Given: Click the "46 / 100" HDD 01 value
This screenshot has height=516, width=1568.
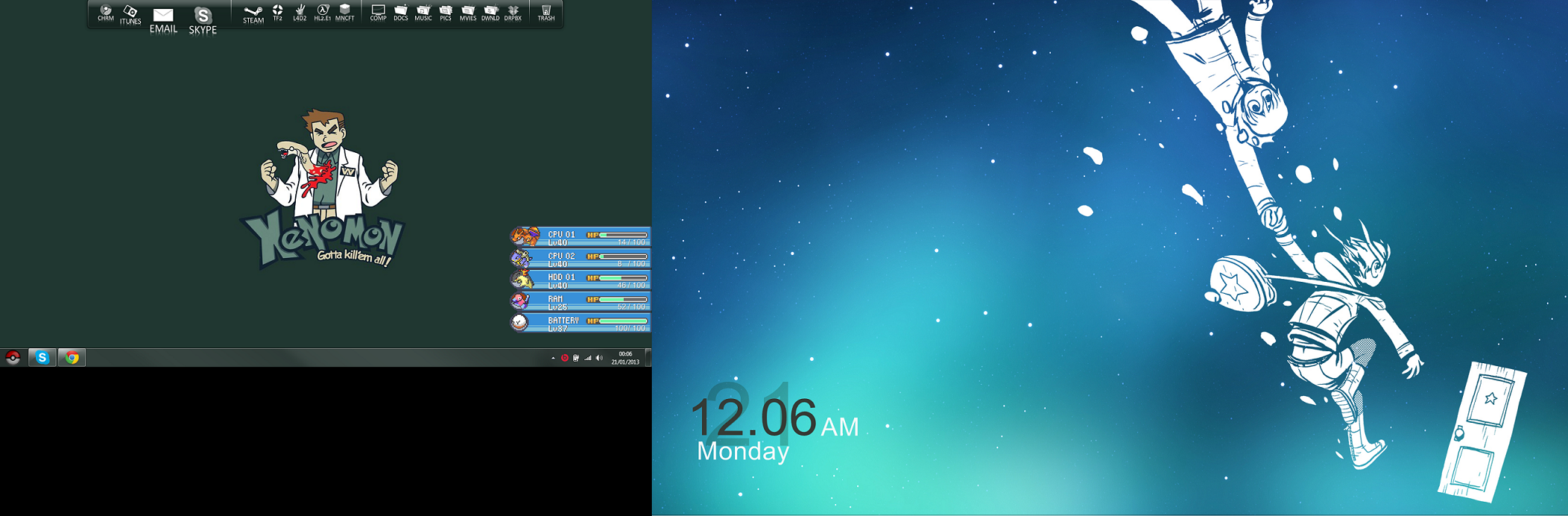Looking at the screenshot, I should click(x=631, y=286).
